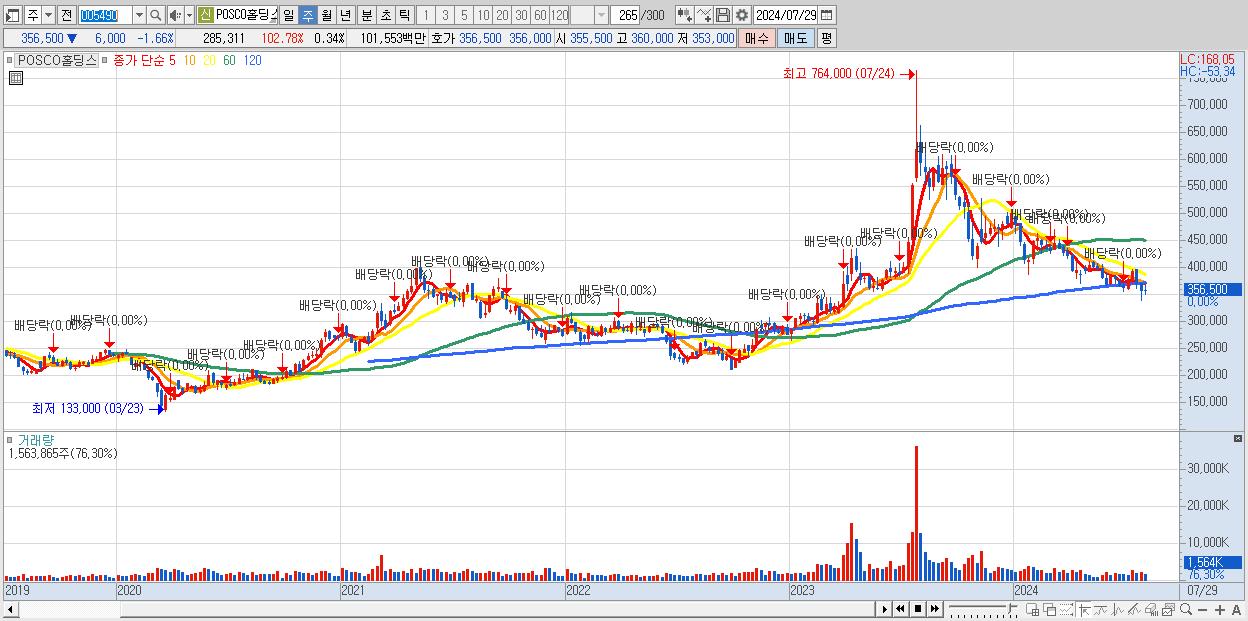This screenshot has width=1248, height=621.
Task: Open the stock code history dropdown arrow
Action: [139, 15]
